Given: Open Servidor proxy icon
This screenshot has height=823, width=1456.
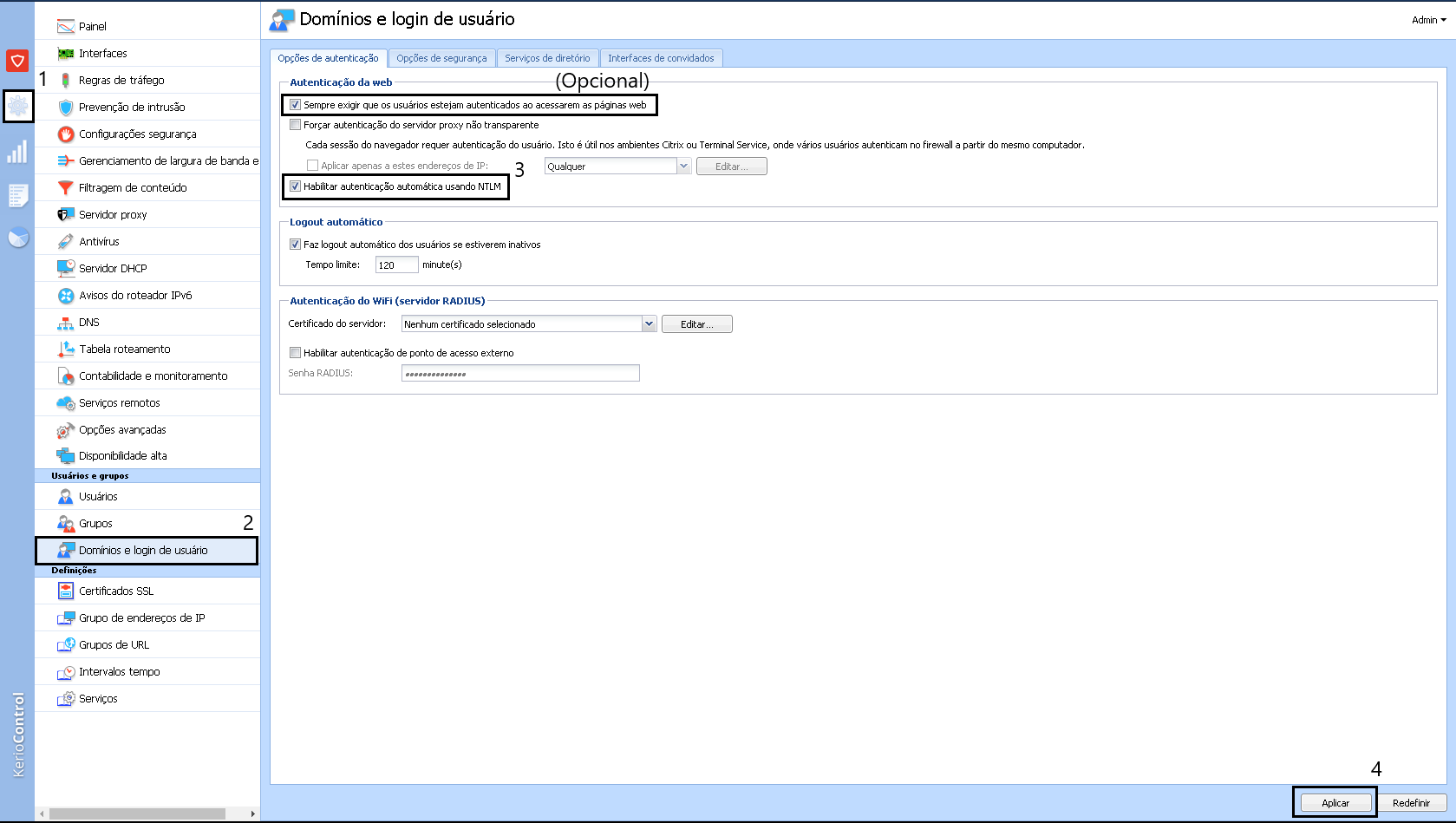Looking at the screenshot, I should 65,214.
